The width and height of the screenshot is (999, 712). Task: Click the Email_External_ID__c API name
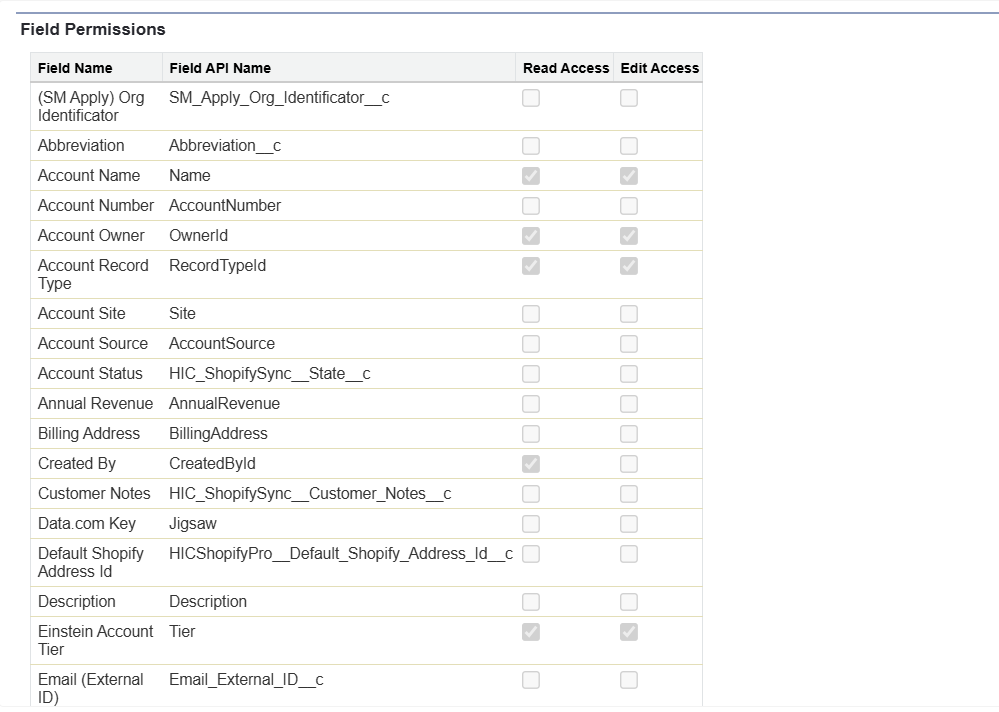click(246, 680)
